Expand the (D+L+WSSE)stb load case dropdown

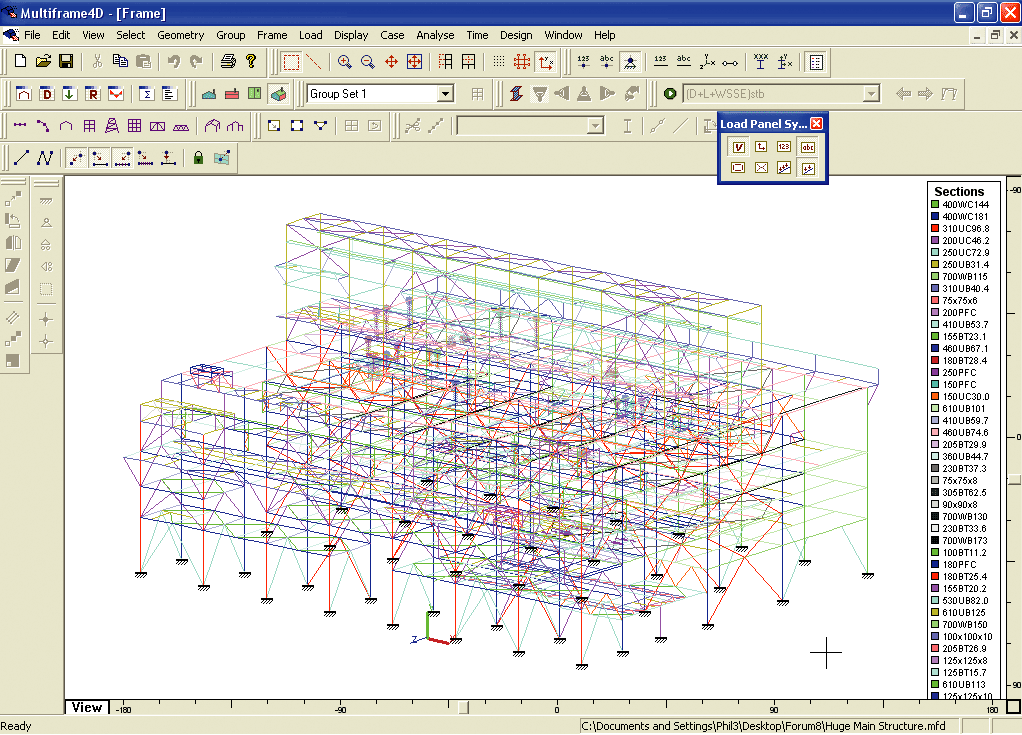pyautogui.click(x=871, y=94)
